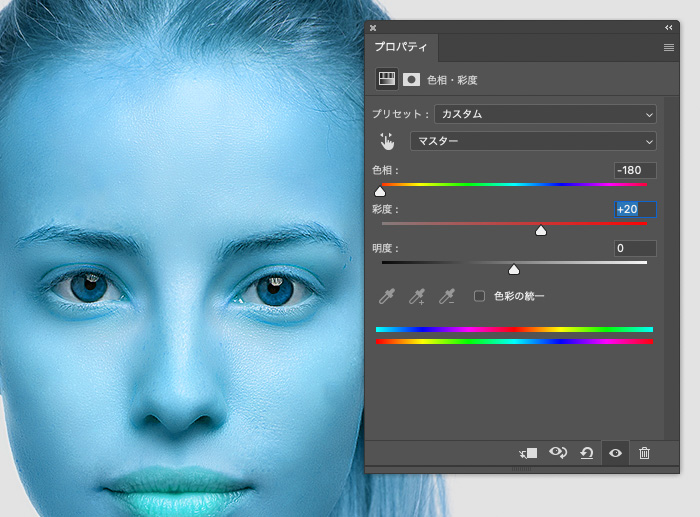
Task: Select the プロパティ tab
Action: tap(401, 47)
